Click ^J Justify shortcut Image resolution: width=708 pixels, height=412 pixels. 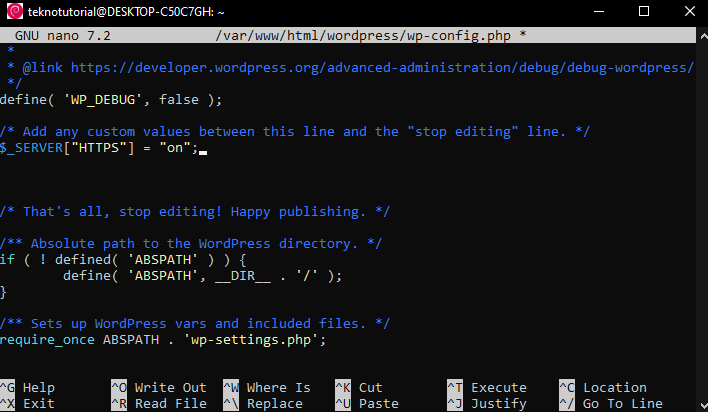click(487, 403)
